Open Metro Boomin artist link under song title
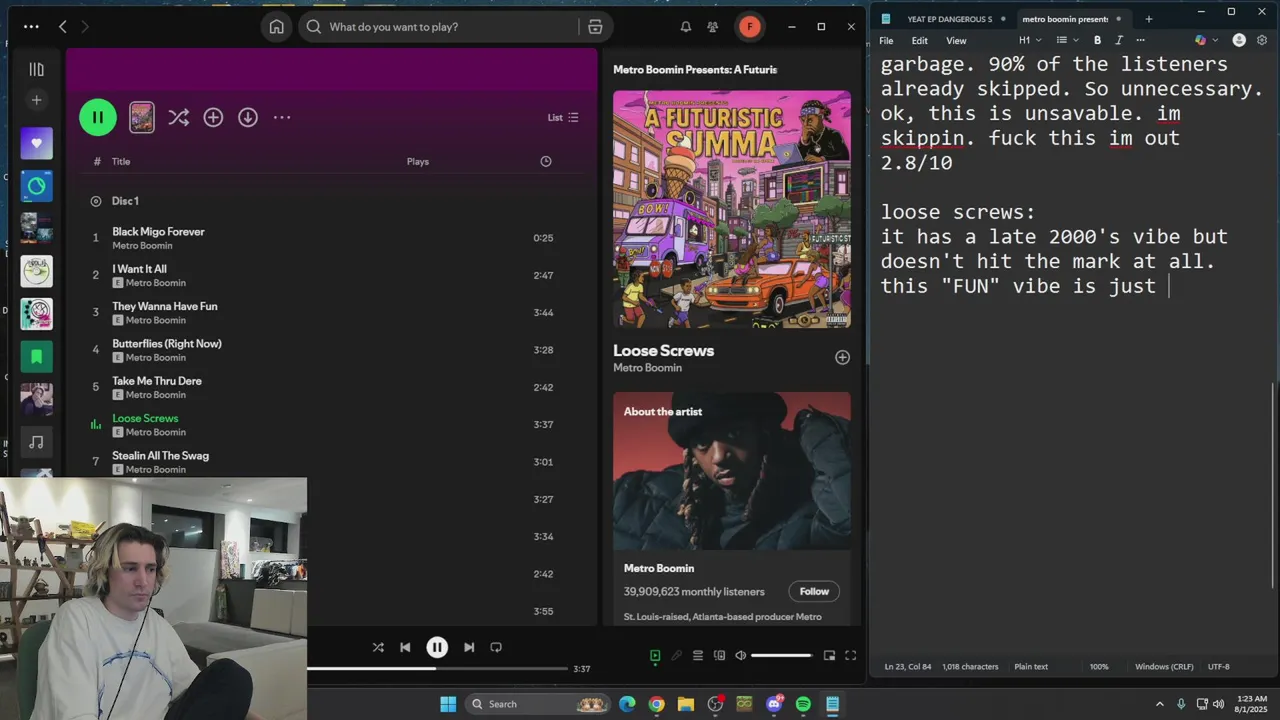 click(648, 368)
